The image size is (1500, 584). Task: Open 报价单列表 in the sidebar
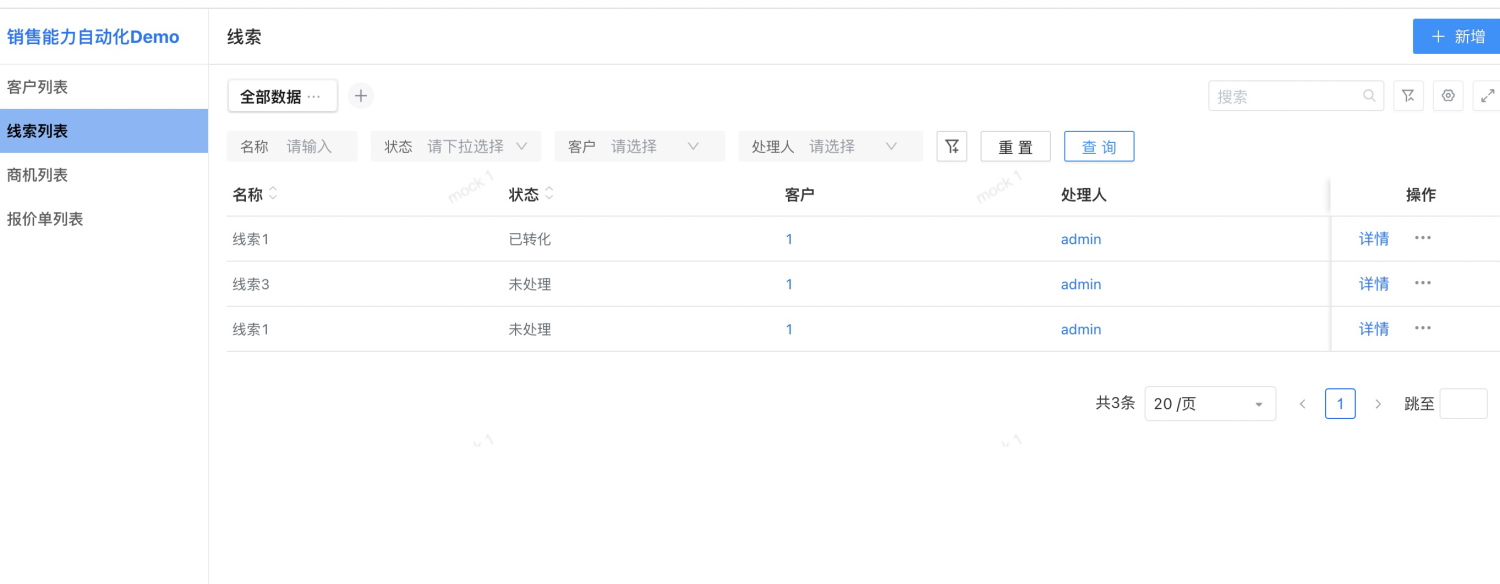point(104,219)
